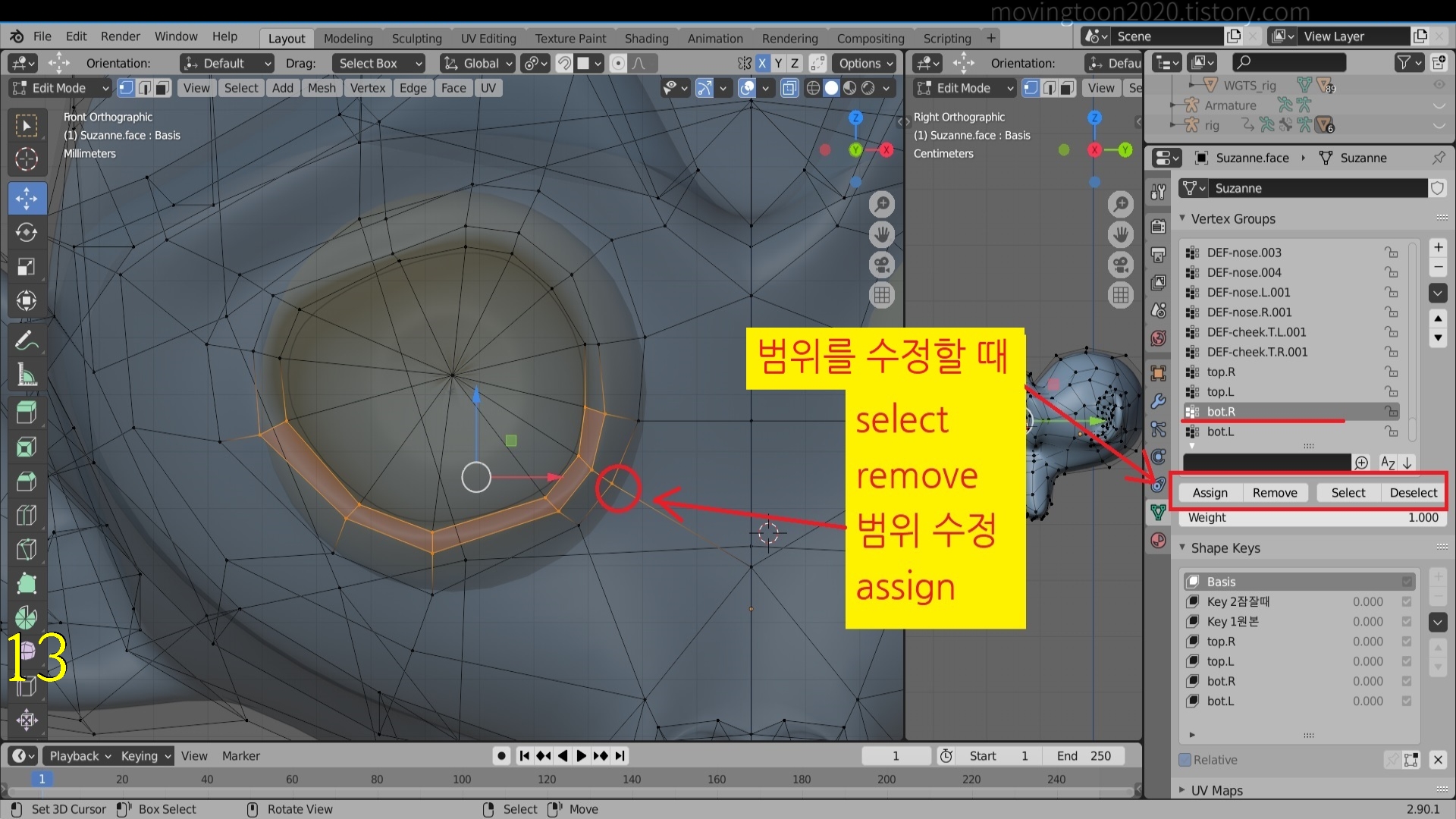
Task: Activate the Move tool in left toolbar
Action: 27,199
